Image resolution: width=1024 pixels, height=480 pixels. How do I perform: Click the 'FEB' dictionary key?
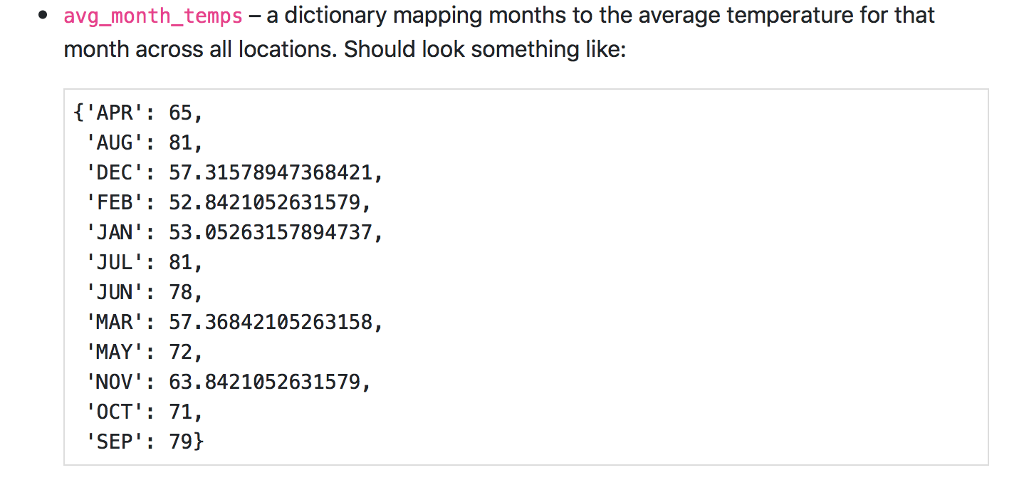click(x=114, y=202)
